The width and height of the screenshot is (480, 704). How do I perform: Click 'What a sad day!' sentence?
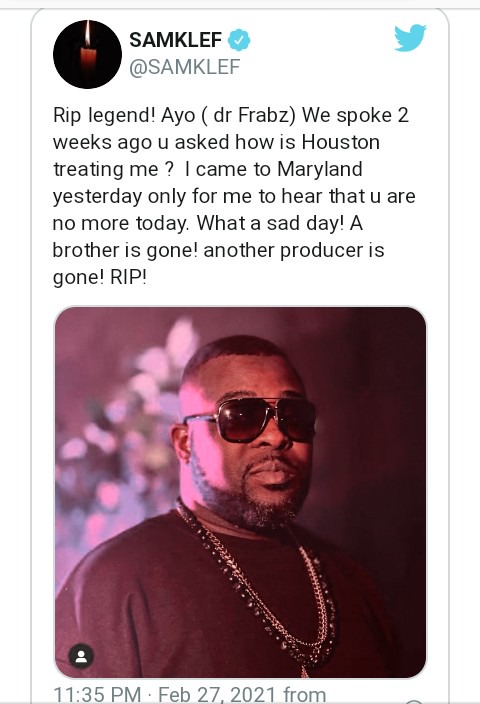point(271,224)
